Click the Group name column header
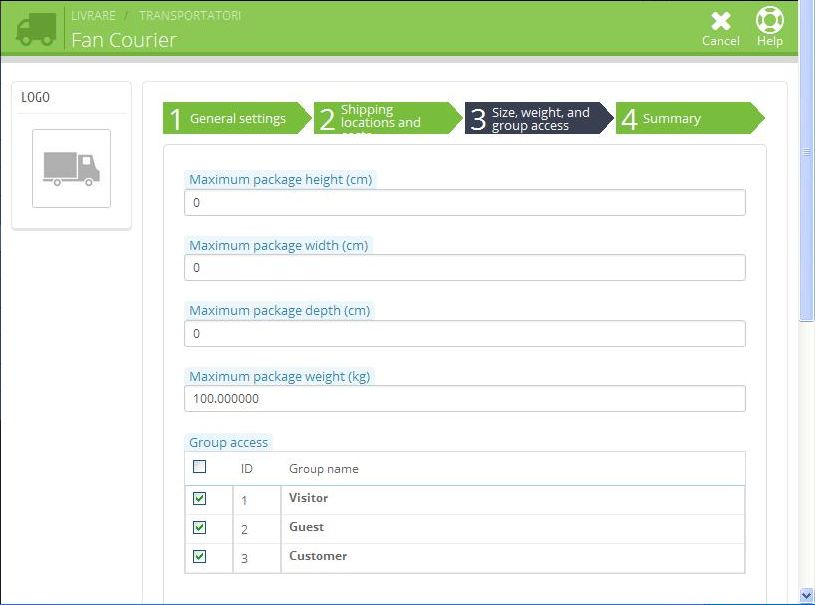 (323, 469)
